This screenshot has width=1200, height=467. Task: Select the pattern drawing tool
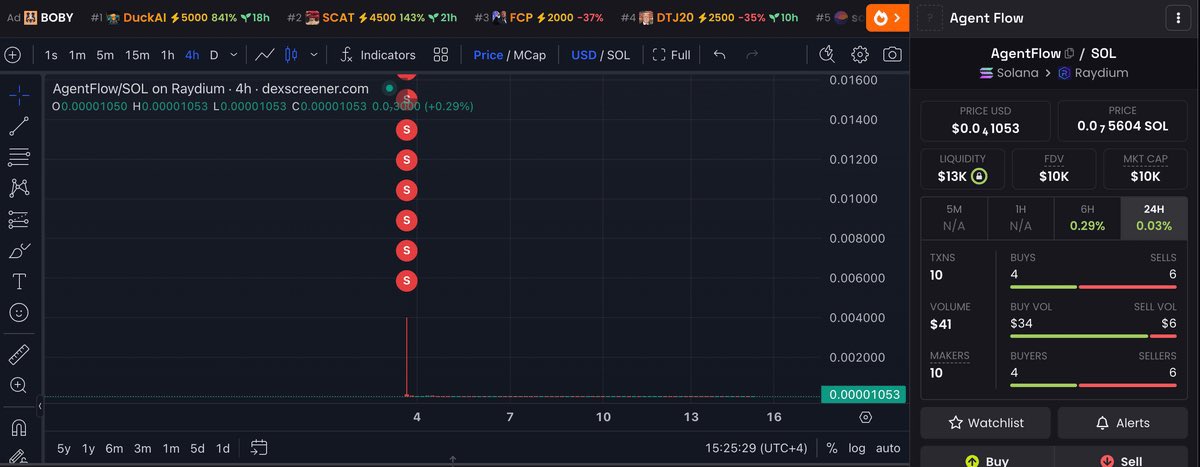click(18, 188)
